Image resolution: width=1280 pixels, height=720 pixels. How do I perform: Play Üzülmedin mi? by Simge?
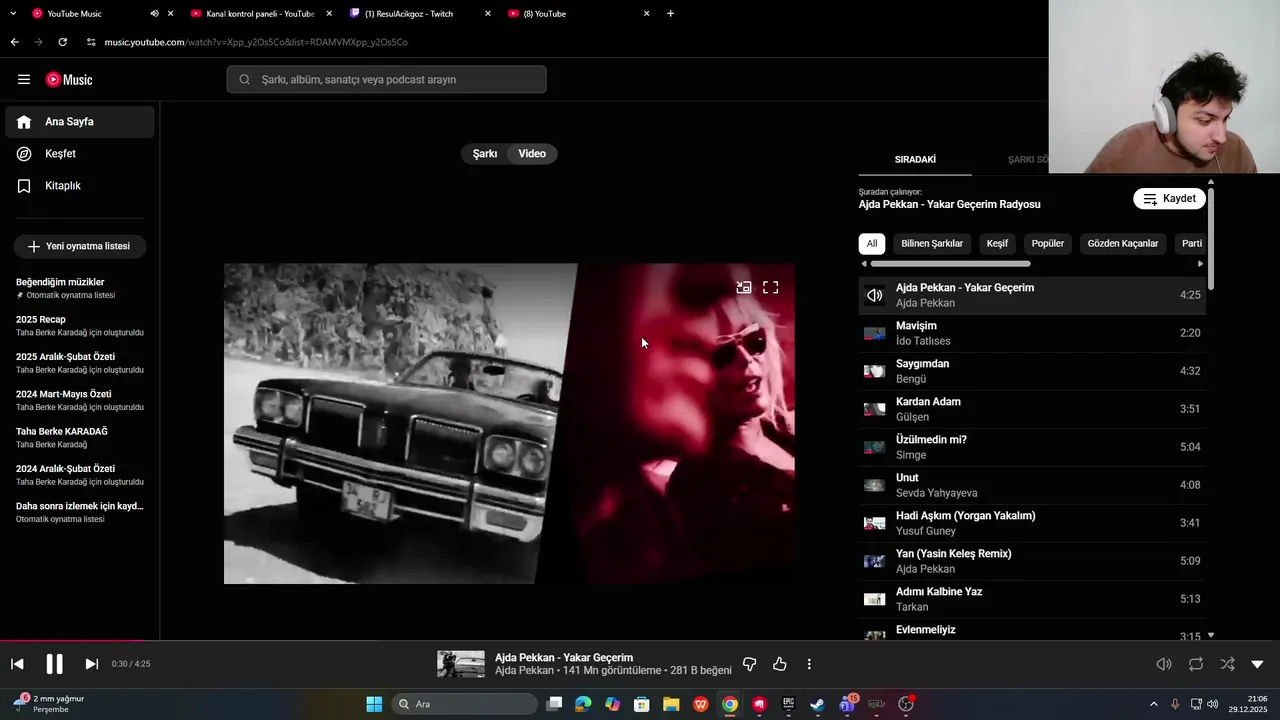(1032, 447)
